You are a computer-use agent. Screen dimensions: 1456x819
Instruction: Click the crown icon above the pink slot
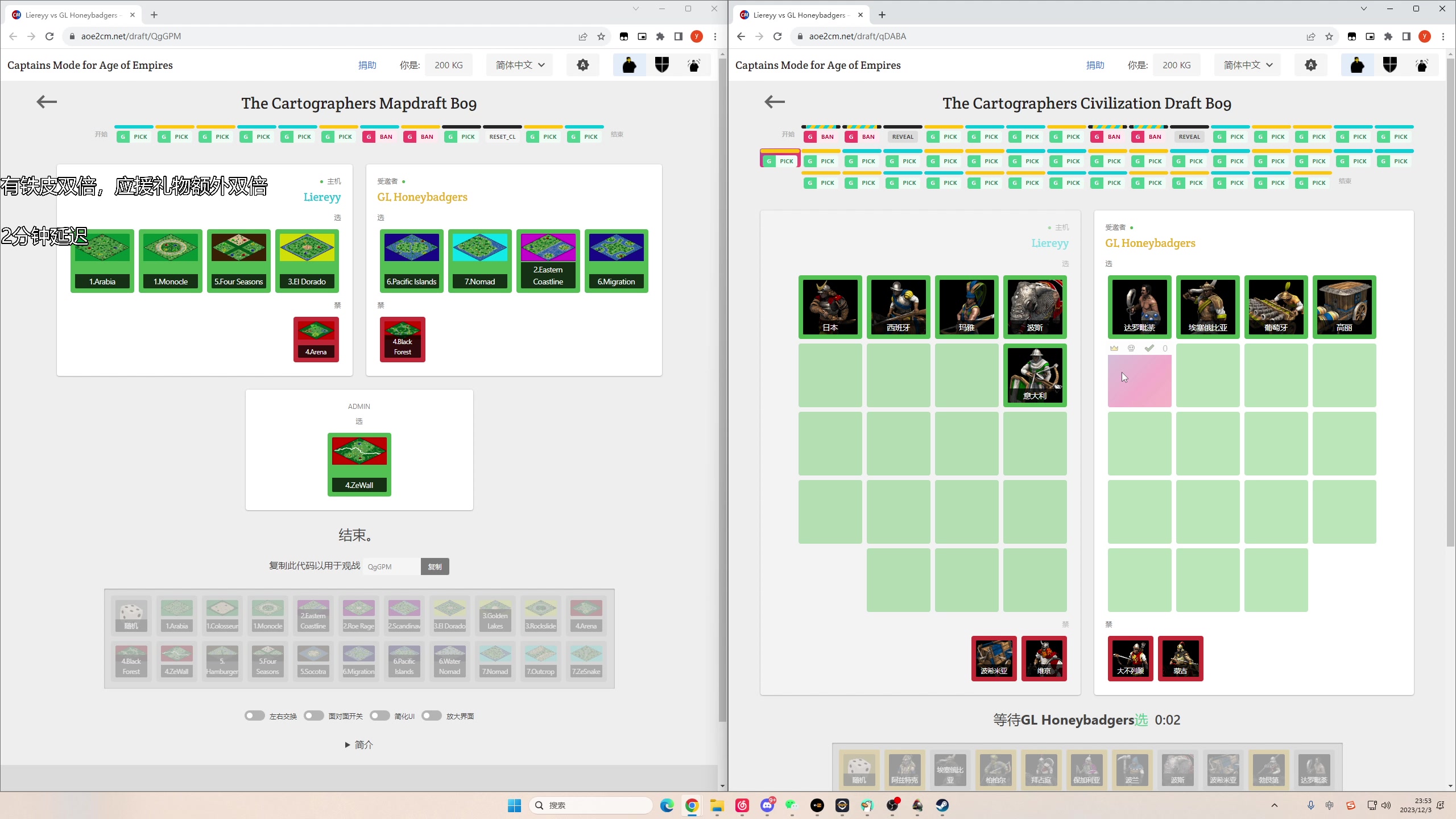click(1114, 348)
